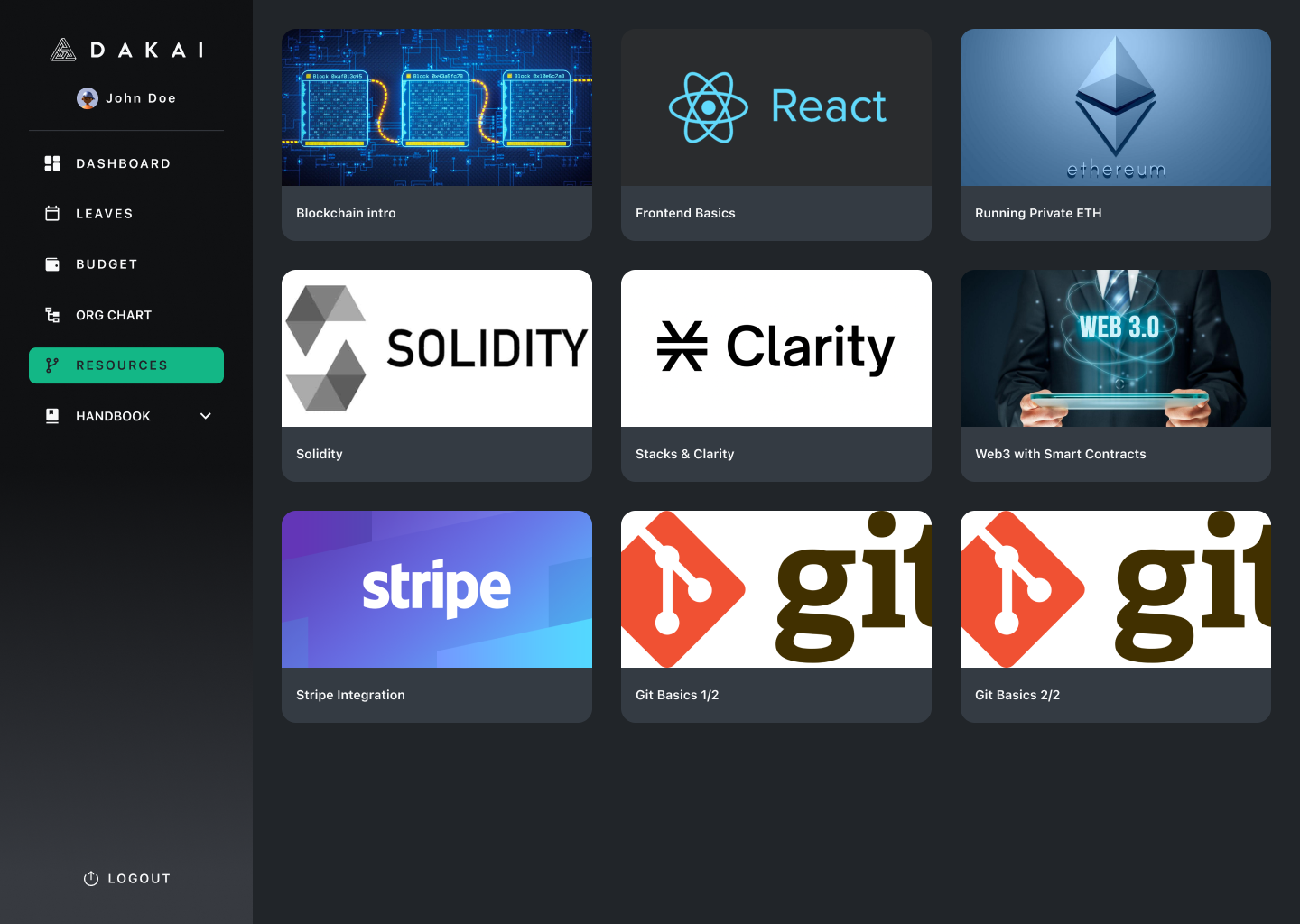
Task: Open the Dashboard menu item
Action: pyautogui.click(x=126, y=163)
